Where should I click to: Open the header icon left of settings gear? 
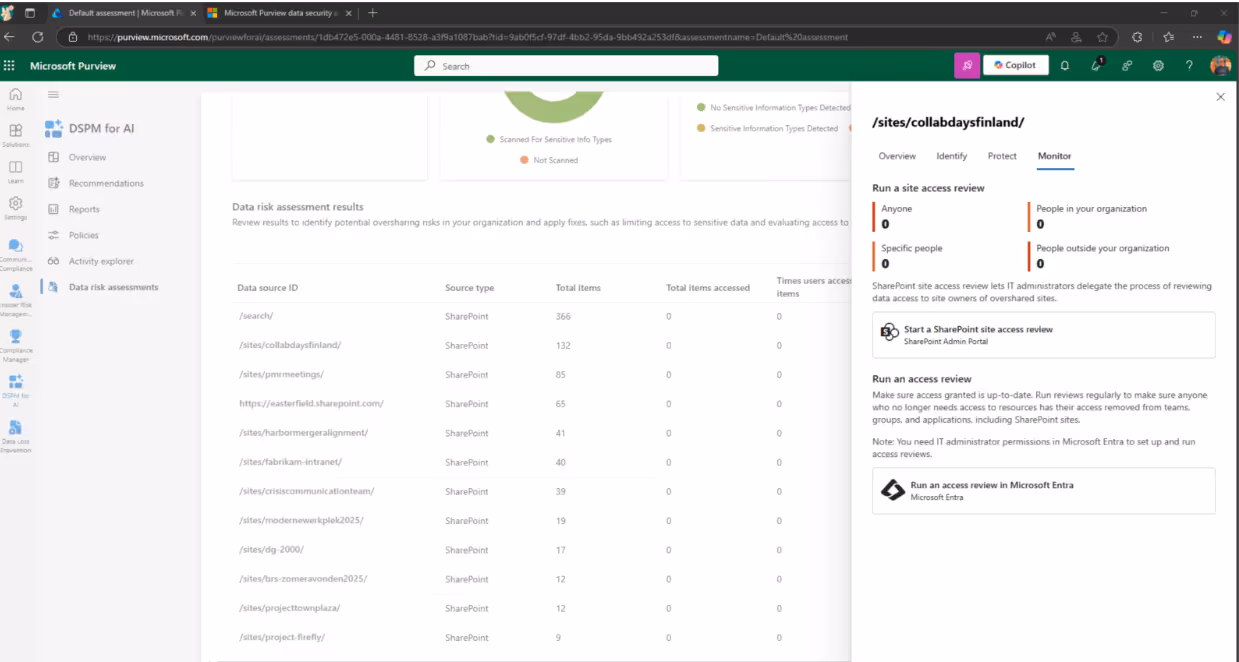point(1127,65)
